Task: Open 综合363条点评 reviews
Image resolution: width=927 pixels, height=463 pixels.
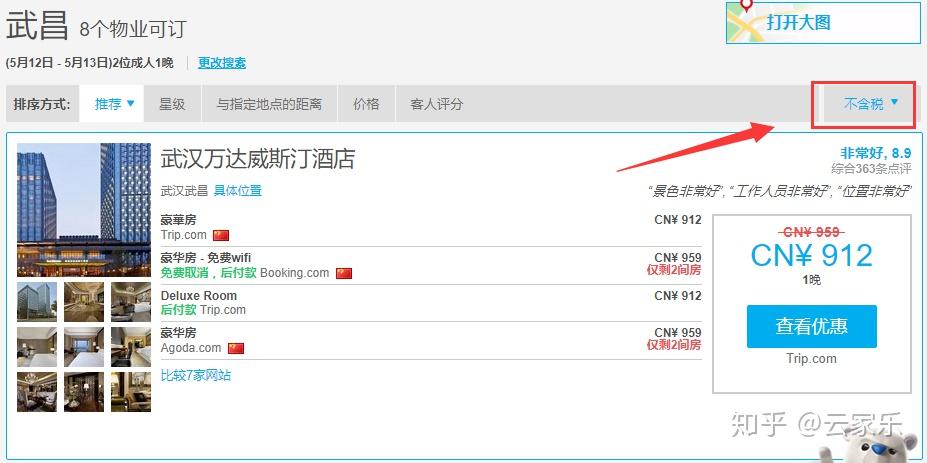Action: (x=871, y=169)
